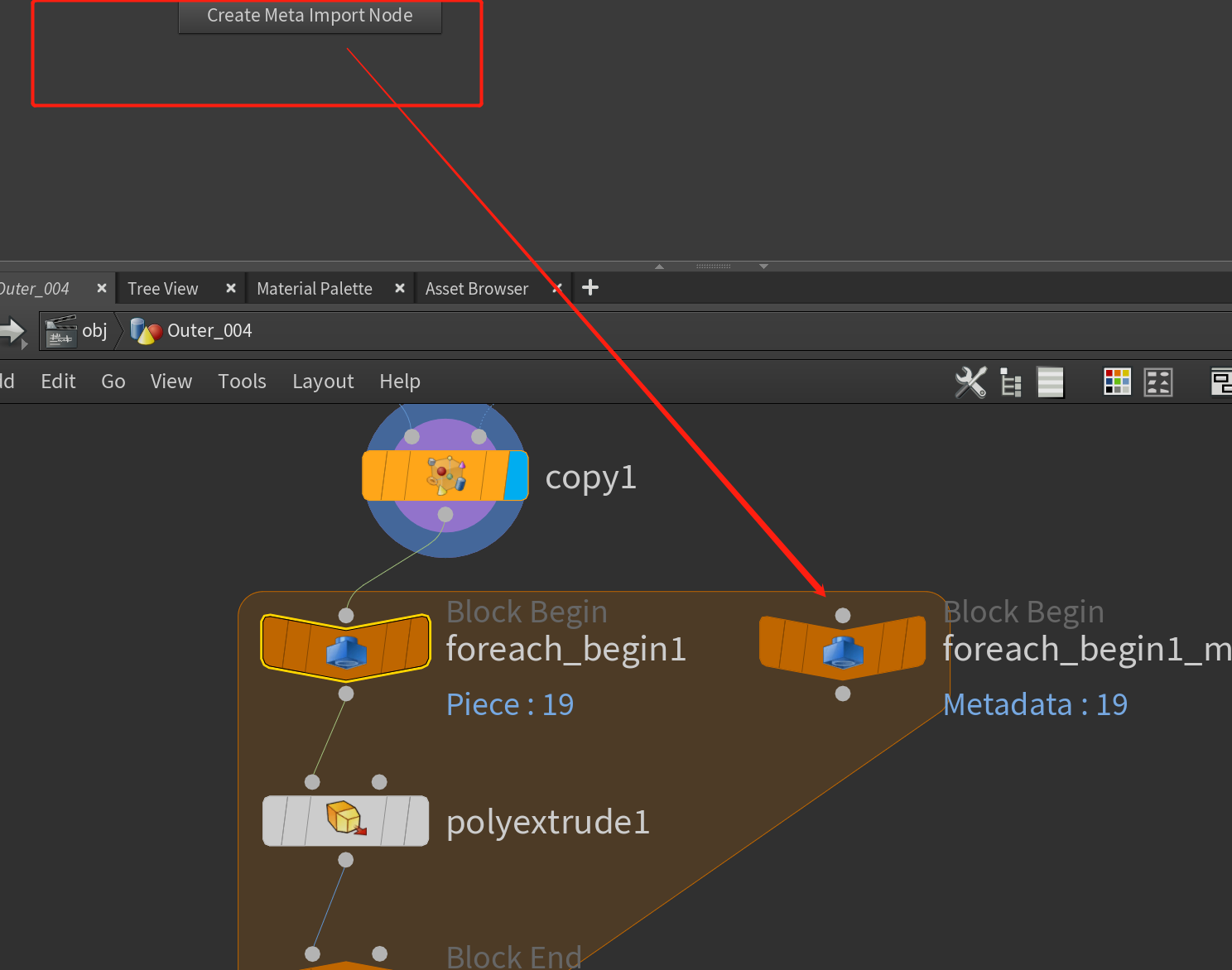Select the copy1 node icon
Viewport: 1232px width, 970px height.
click(445, 476)
